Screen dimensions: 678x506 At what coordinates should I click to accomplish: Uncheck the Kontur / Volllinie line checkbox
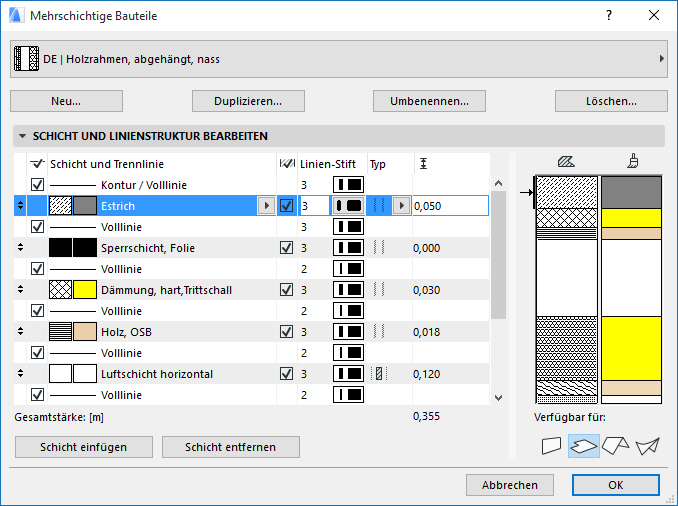click(x=38, y=185)
